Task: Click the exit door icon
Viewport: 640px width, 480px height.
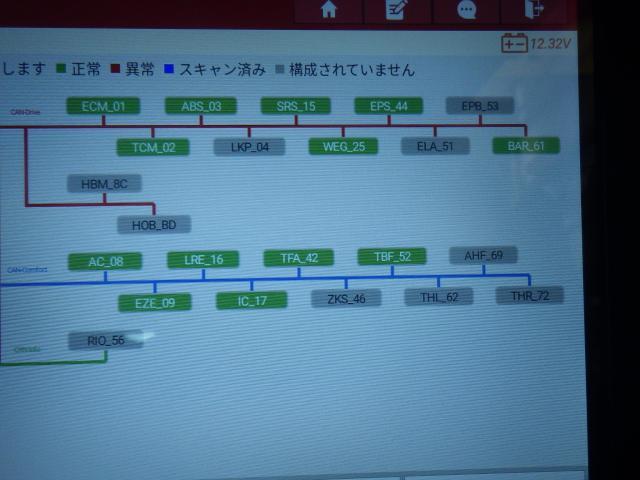Action: click(535, 9)
